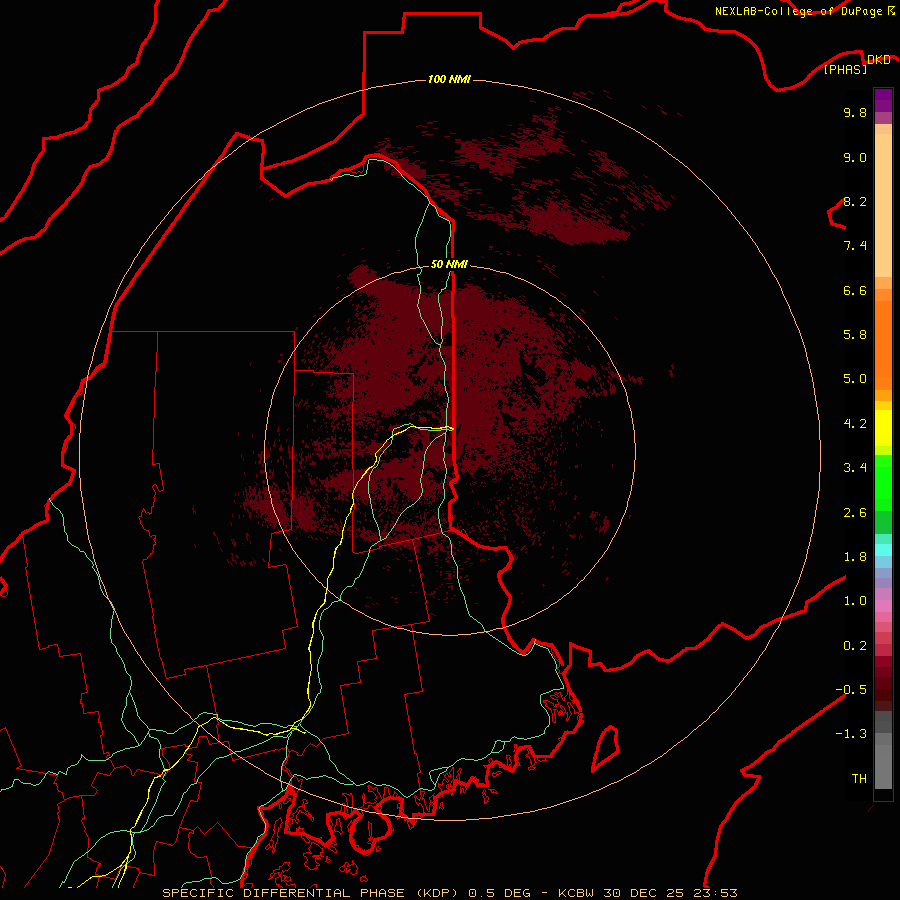Click the 3.4 color scale value
This screenshot has height=900, width=900.
click(855, 467)
